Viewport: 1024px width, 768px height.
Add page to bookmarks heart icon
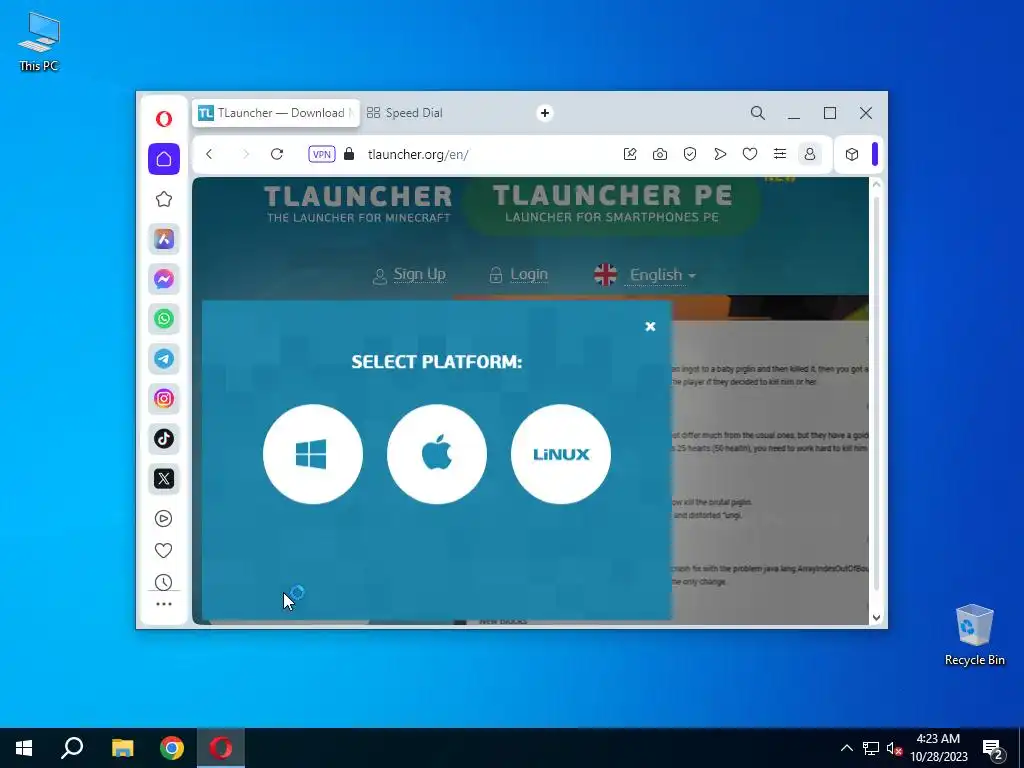coord(750,154)
